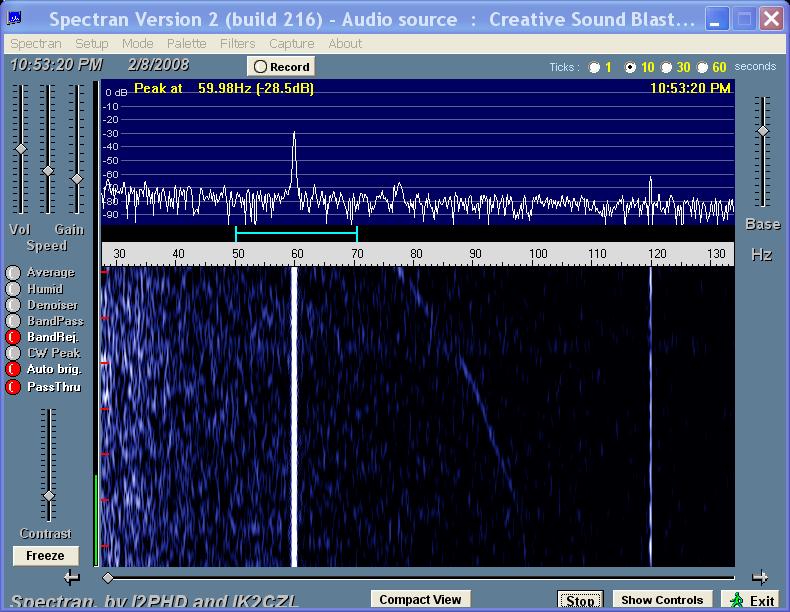Image resolution: width=790 pixels, height=612 pixels.
Task: Open the Capture menu
Action: pos(292,44)
